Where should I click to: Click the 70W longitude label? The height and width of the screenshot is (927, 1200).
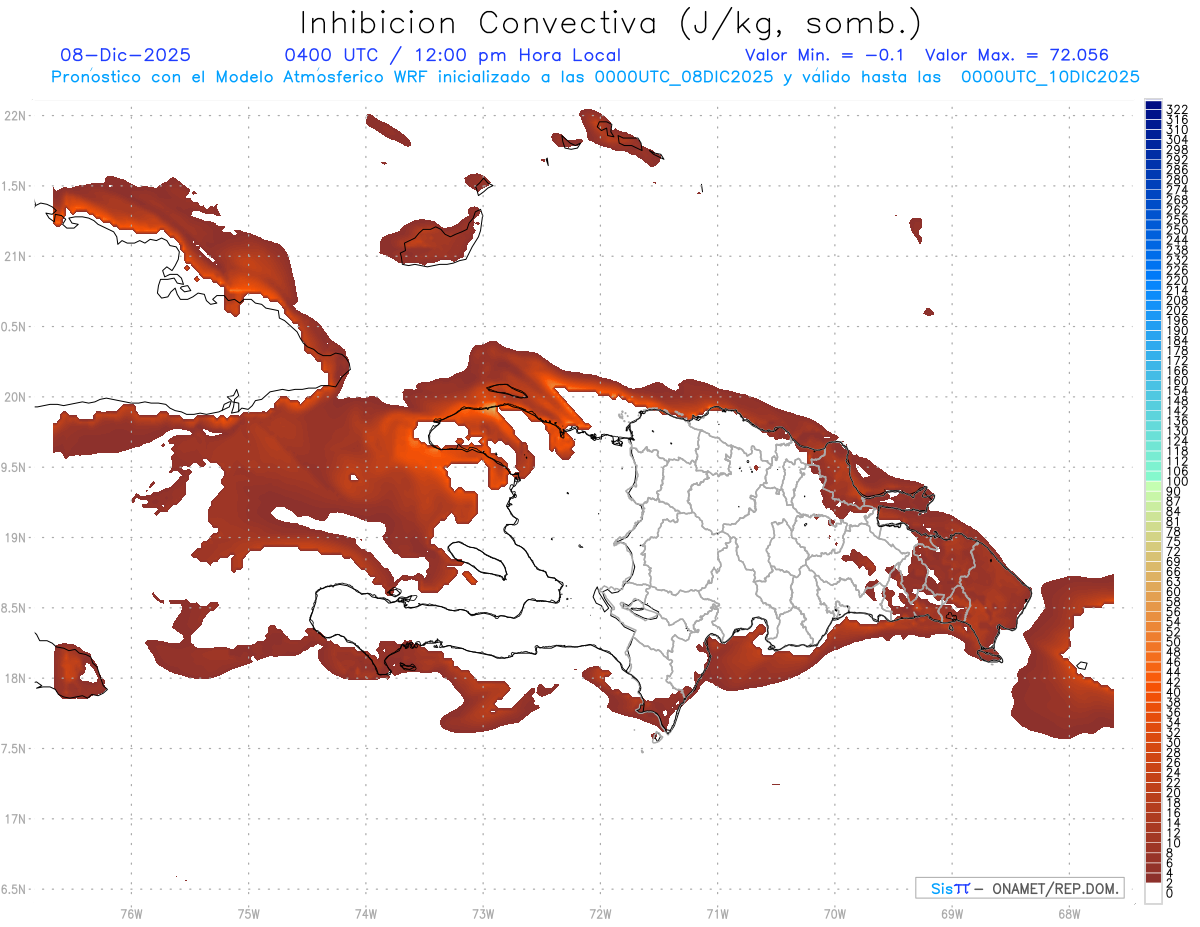point(834,913)
